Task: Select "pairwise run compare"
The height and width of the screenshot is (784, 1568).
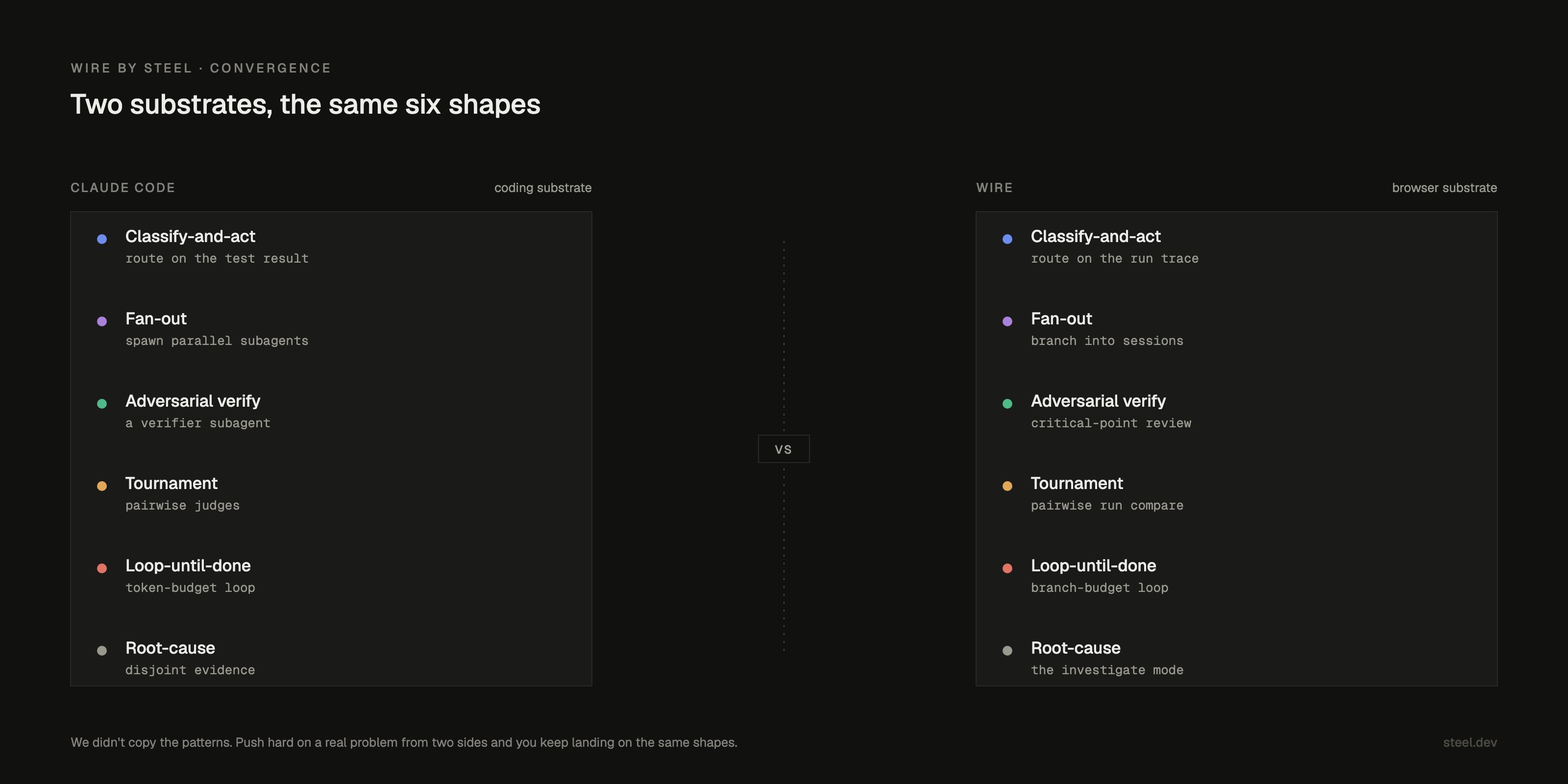Action: [x=1107, y=506]
